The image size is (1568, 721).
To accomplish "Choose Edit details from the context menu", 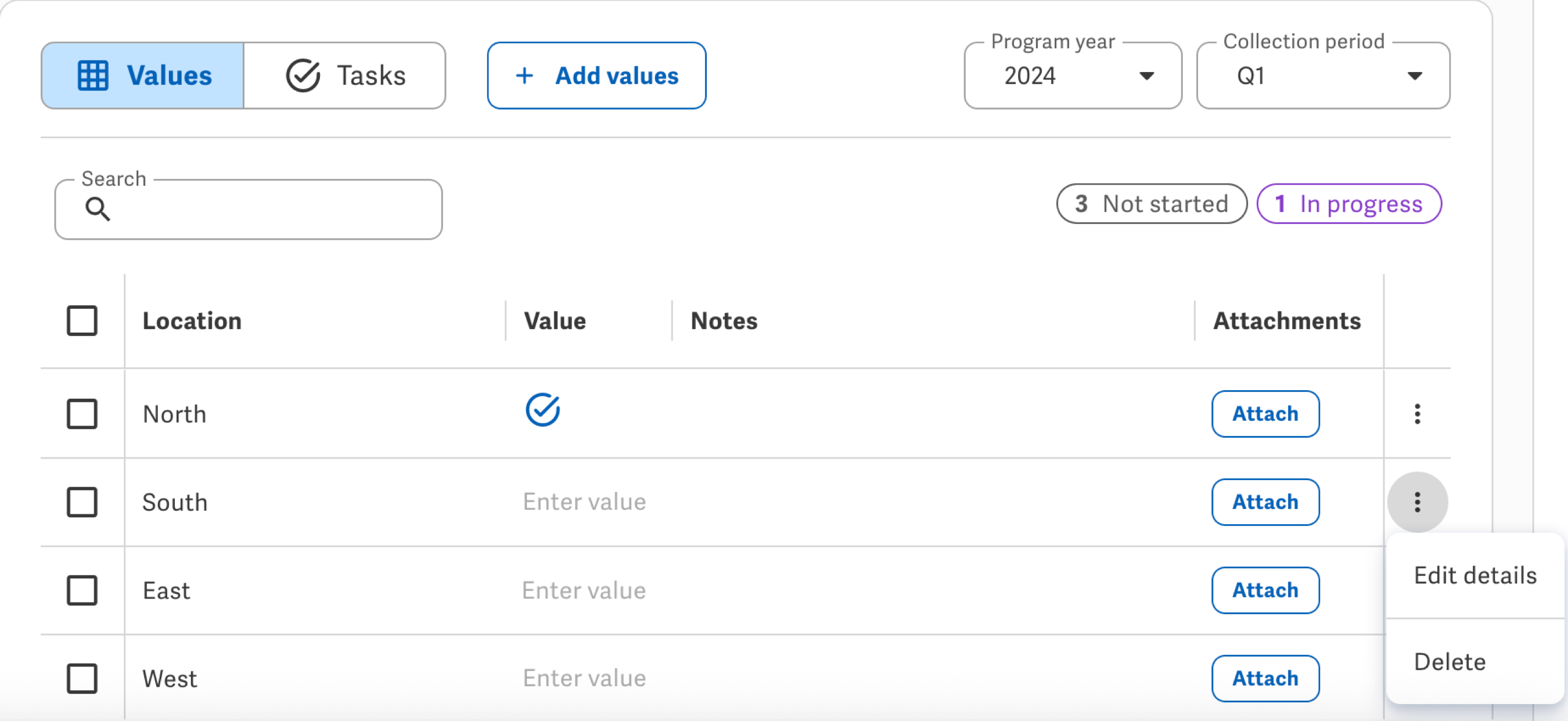I will pyautogui.click(x=1475, y=575).
